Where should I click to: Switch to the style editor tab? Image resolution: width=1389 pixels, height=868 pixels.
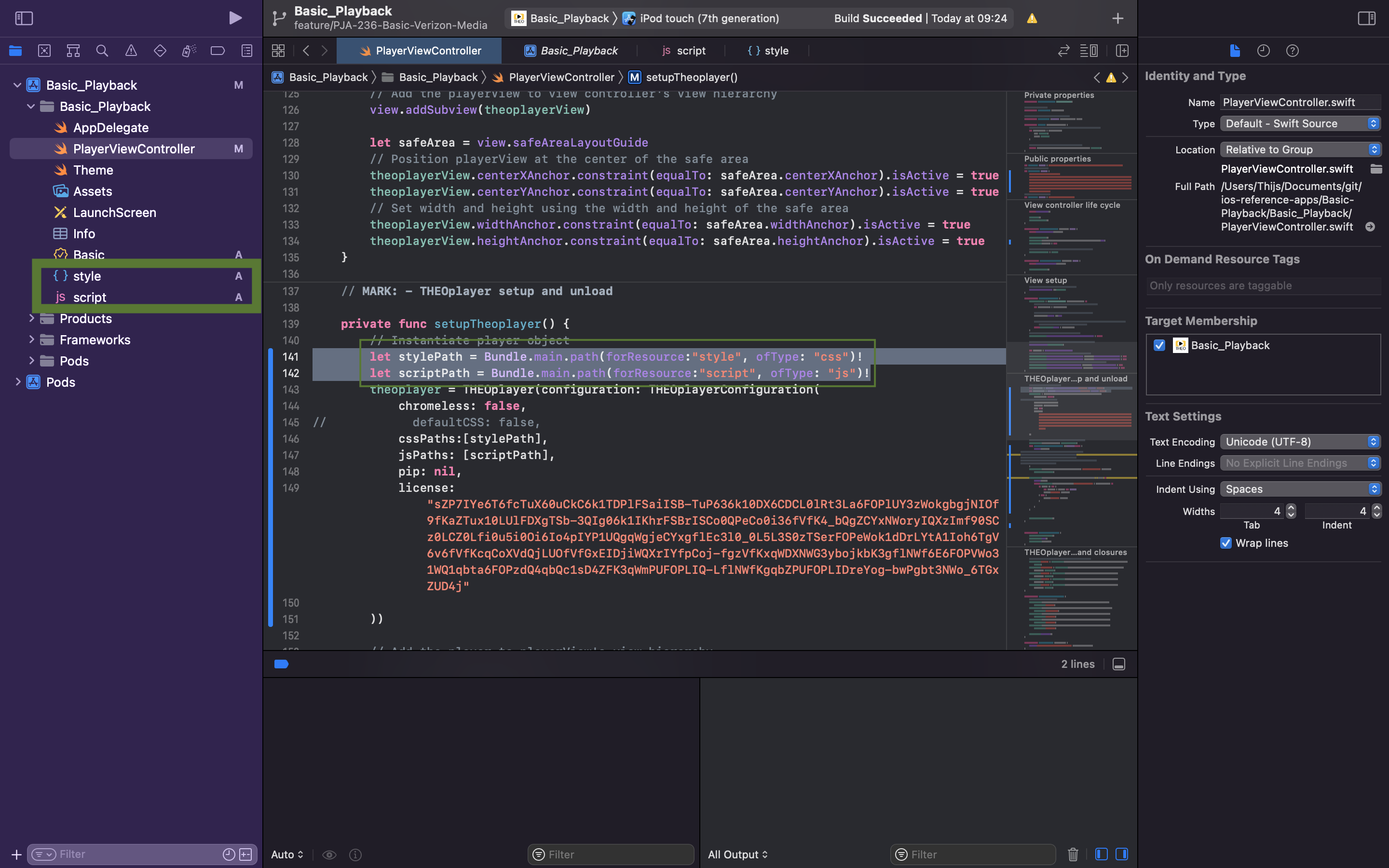tap(768, 51)
